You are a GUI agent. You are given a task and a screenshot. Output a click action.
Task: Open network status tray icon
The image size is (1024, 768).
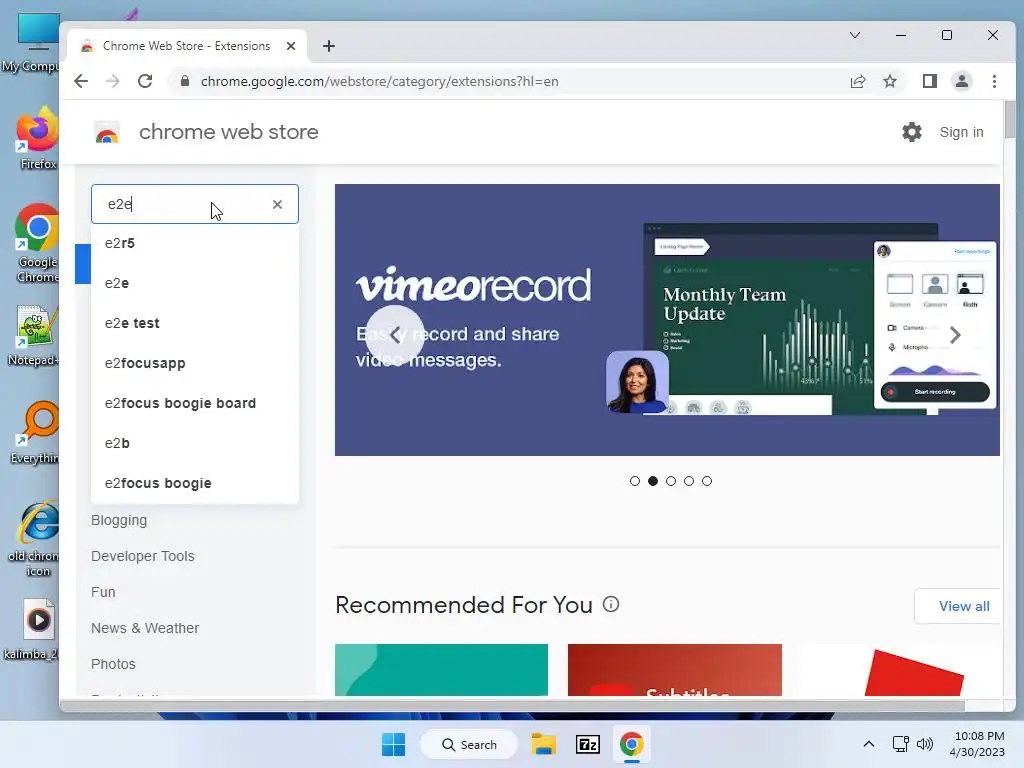(901, 744)
